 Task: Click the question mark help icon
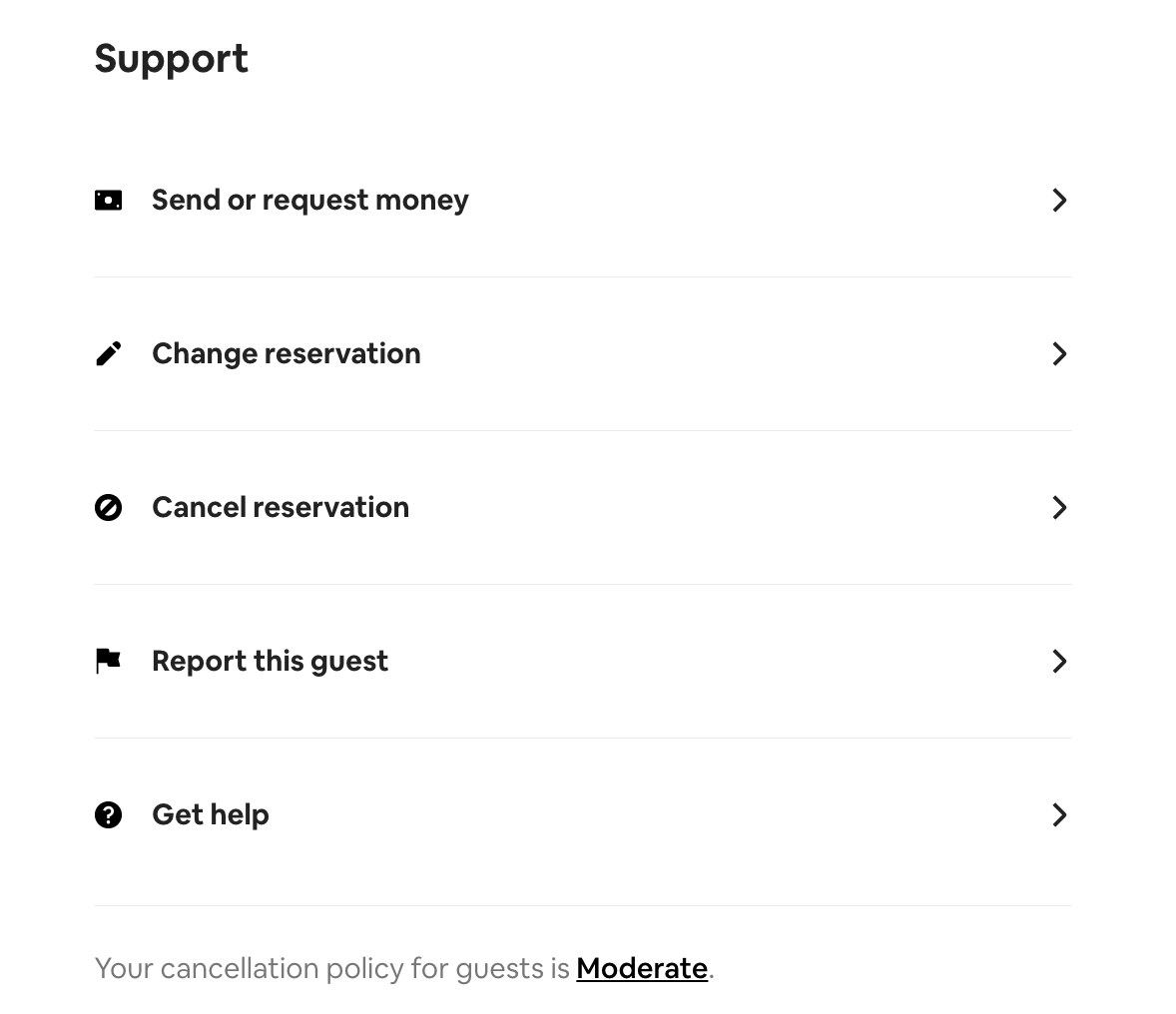coord(108,815)
